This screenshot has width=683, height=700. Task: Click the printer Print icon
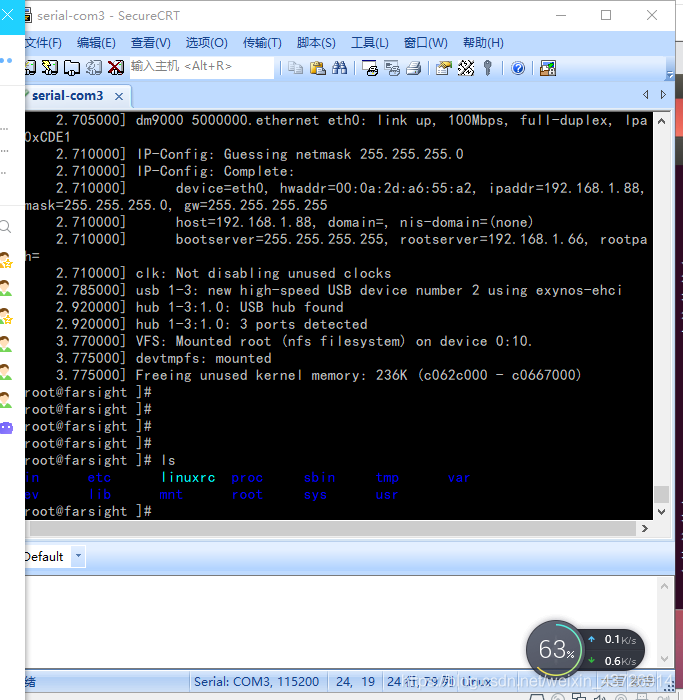414,68
